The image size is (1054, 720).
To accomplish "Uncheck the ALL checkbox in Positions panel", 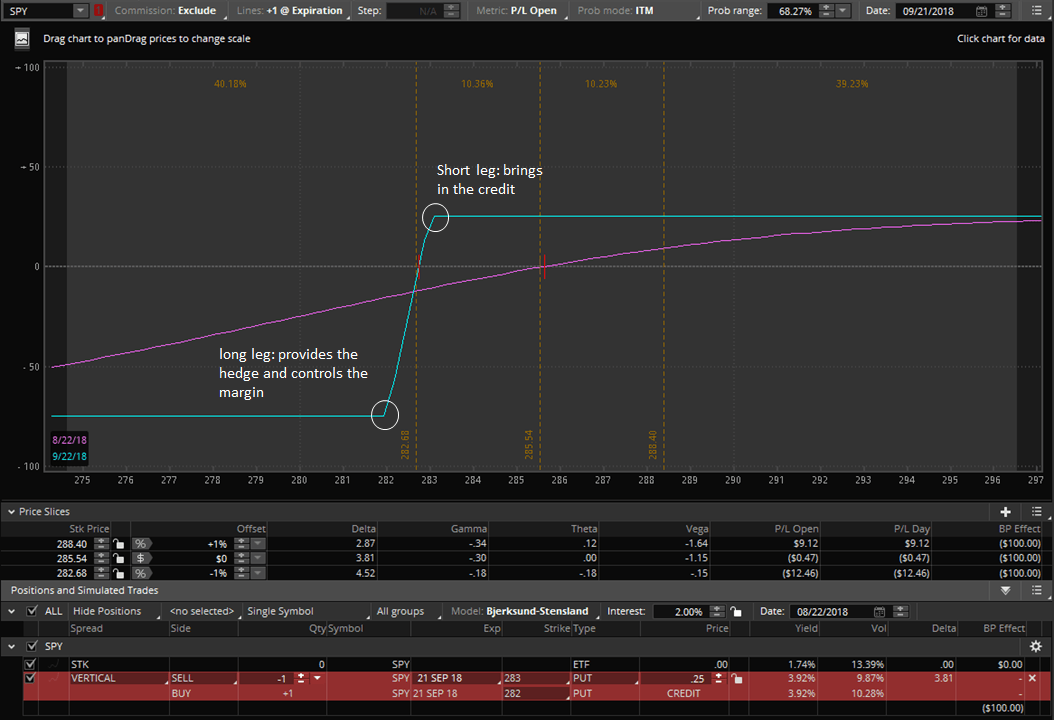I will tap(33, 611).
